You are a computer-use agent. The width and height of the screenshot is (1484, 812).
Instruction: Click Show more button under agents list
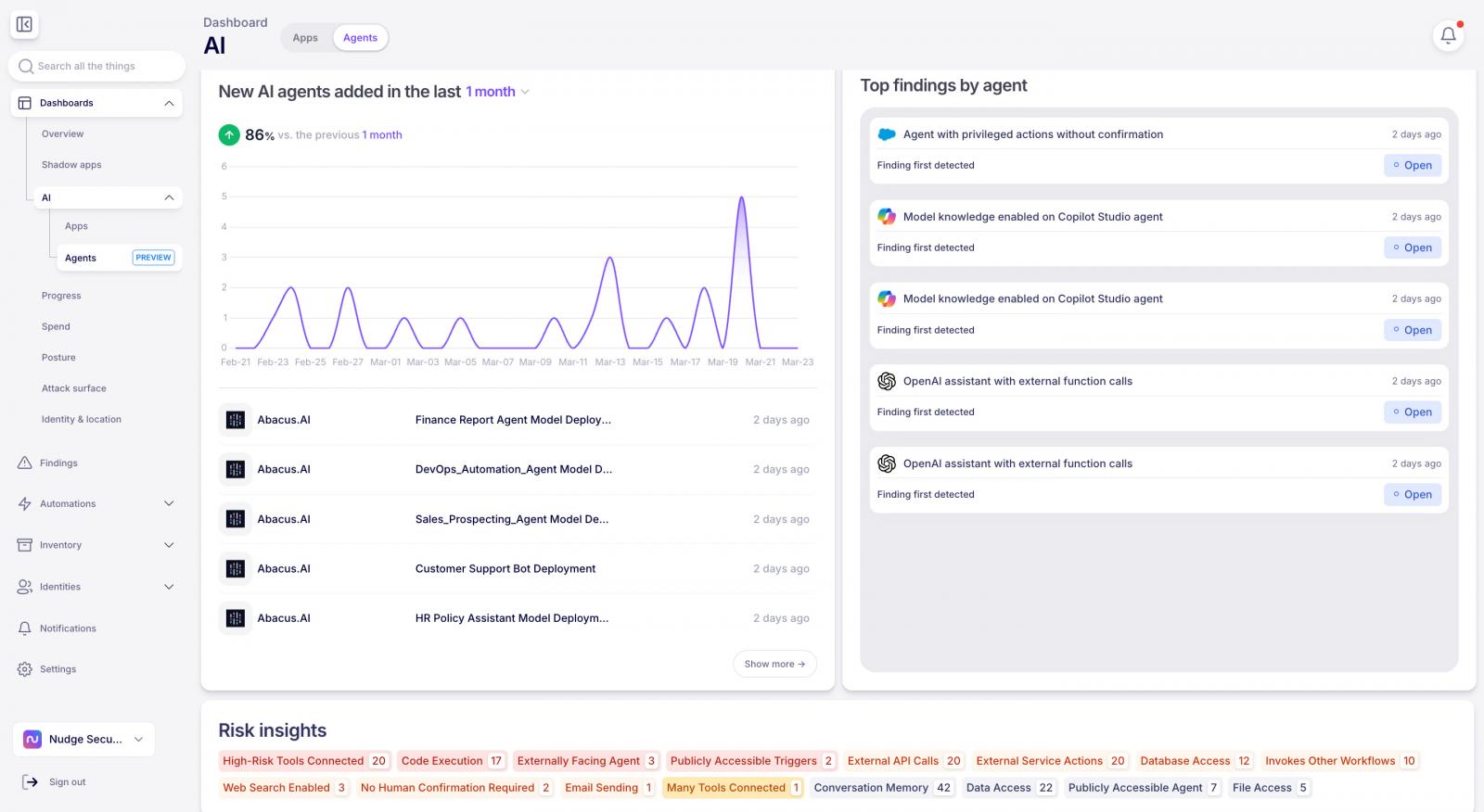pyautogui.click(x=774, y=664)
